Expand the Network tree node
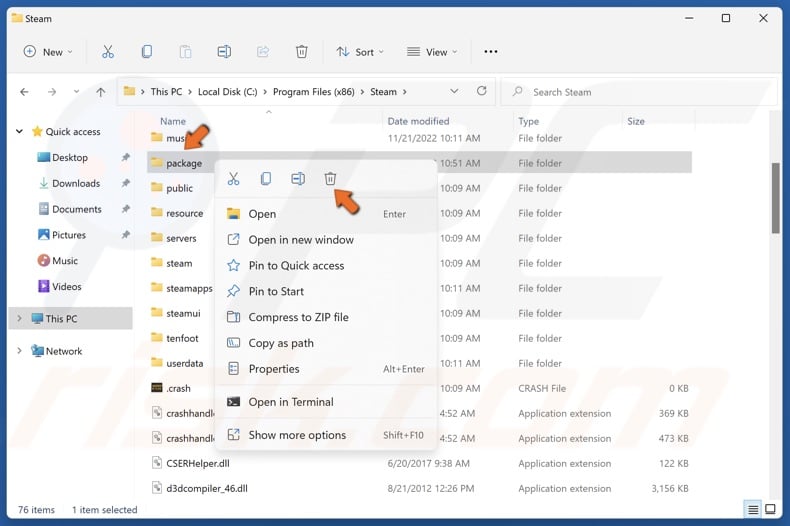Image resolution: width=790 pixels, height=526 pixels. [x=19, y=351]
